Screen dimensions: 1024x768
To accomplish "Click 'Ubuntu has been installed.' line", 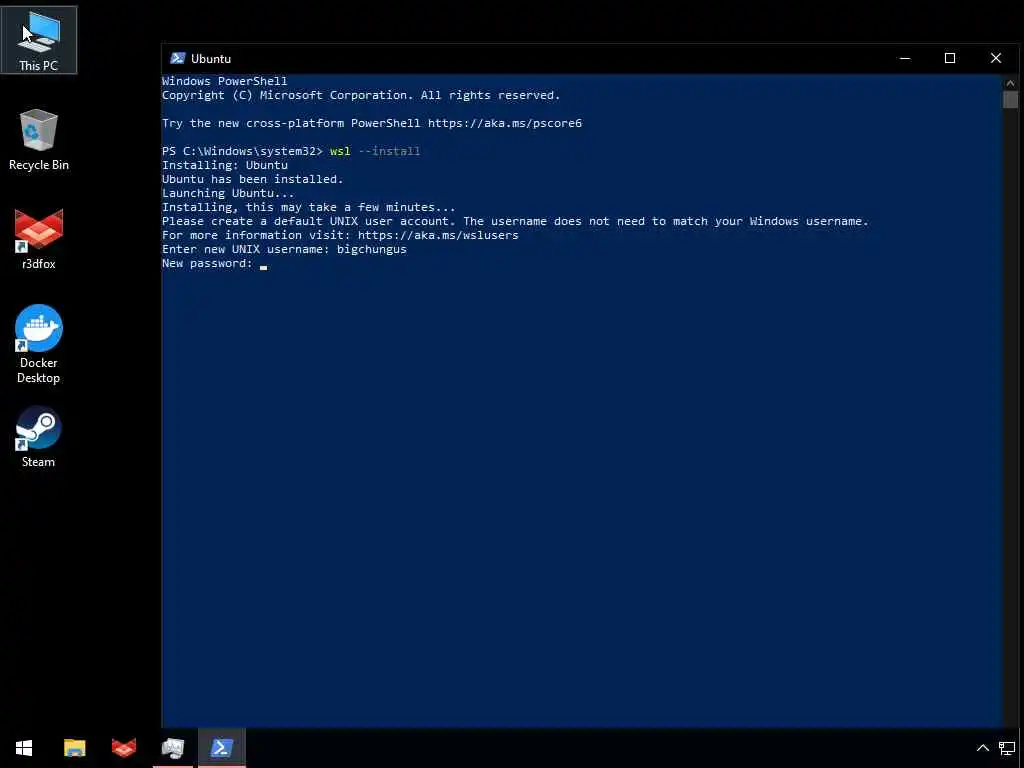I will click(253, 179).
